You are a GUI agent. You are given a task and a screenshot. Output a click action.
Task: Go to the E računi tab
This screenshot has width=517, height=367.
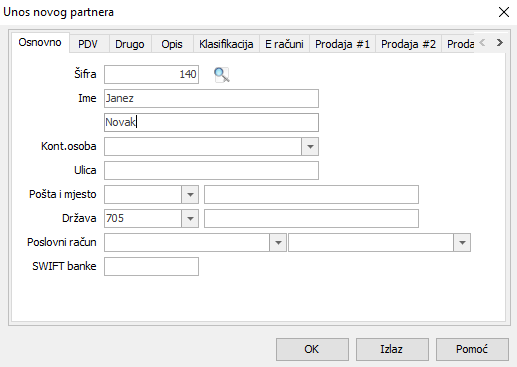click(284, 44)
